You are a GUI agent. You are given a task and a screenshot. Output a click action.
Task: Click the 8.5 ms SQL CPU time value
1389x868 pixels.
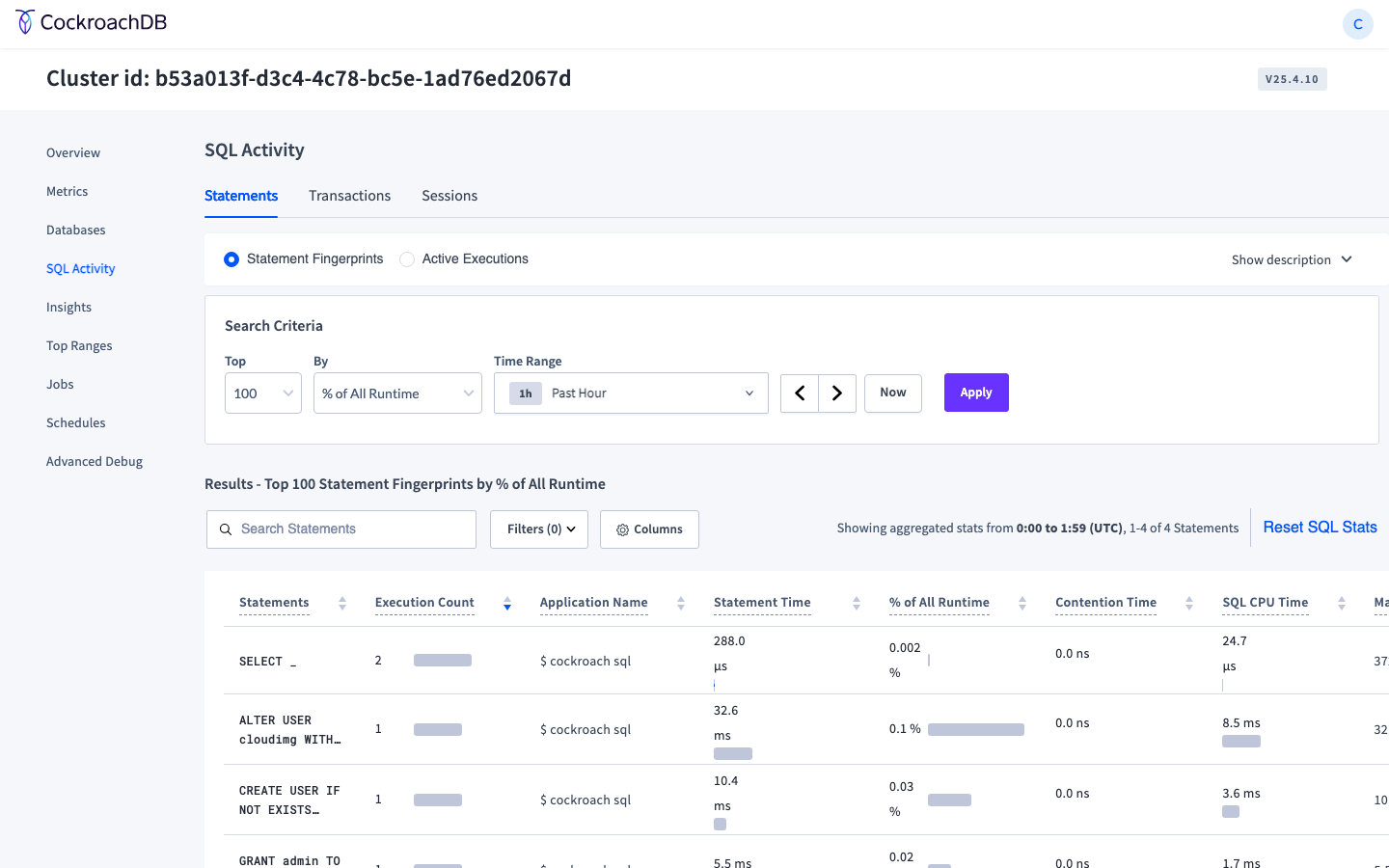[x=1241, y=723]
